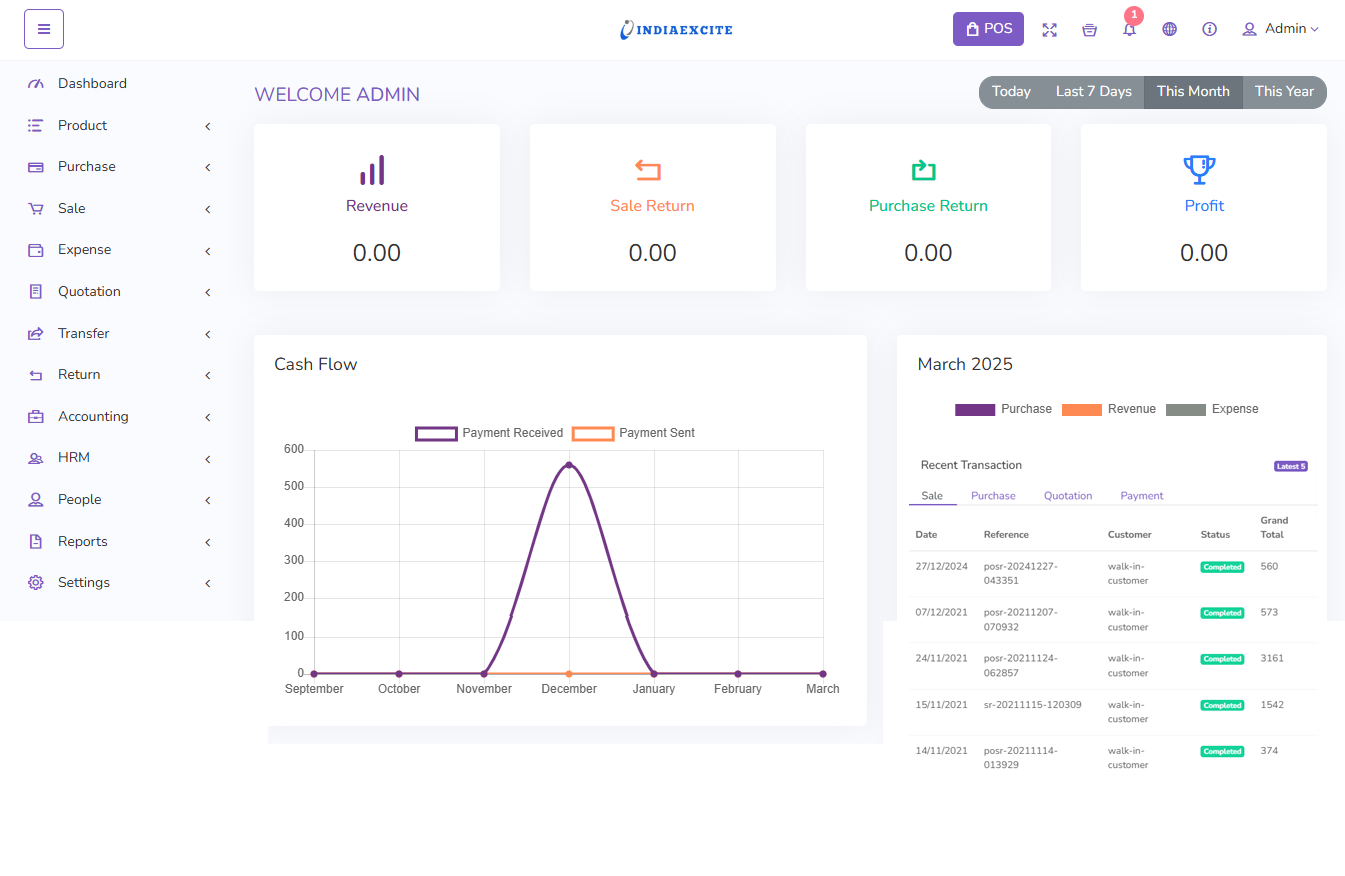The width and height of the screenshot is (1345, 876).
Task: Click the hamburger menu toggle button
Action: click(44, 29)
